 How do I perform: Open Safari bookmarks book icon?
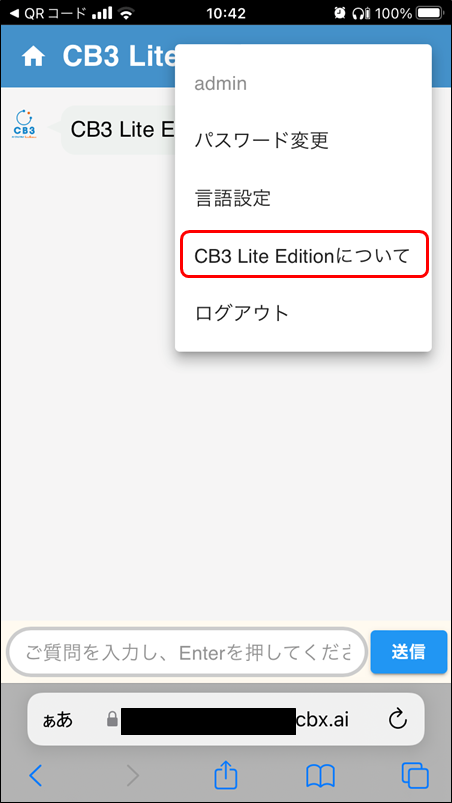click(x=320, y=776)
